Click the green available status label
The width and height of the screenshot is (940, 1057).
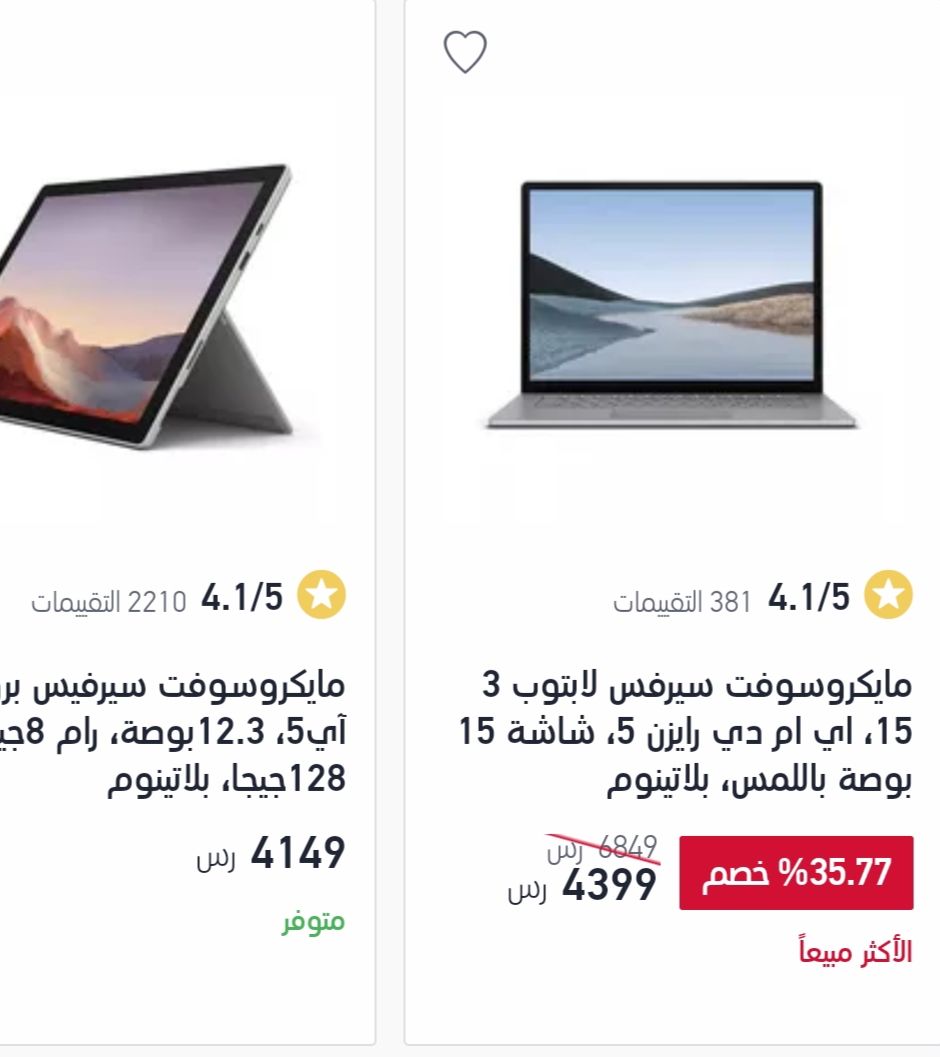pos(314,921)
